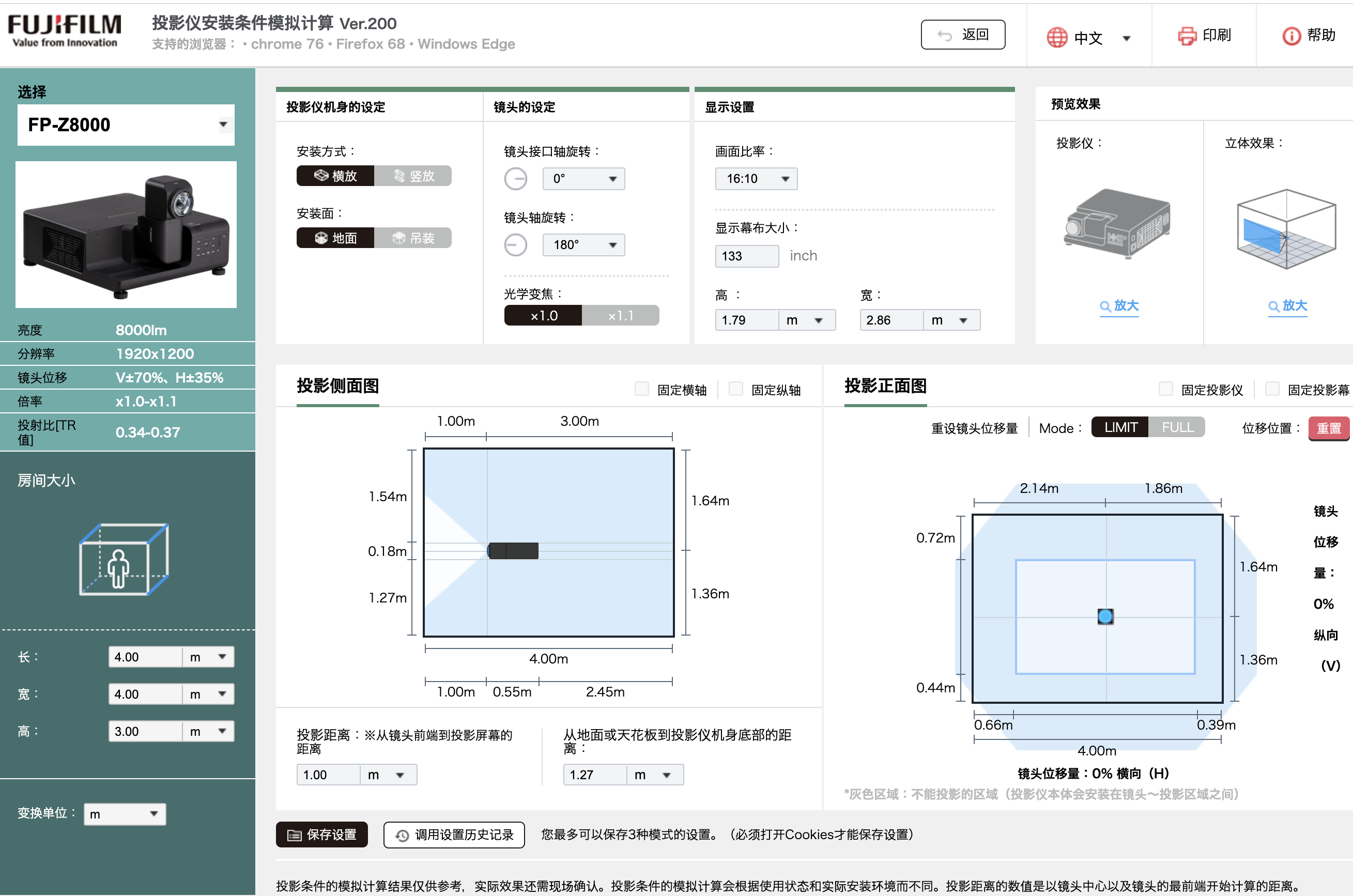Enable the 固定横轴 checkbox

click(642, 389)
